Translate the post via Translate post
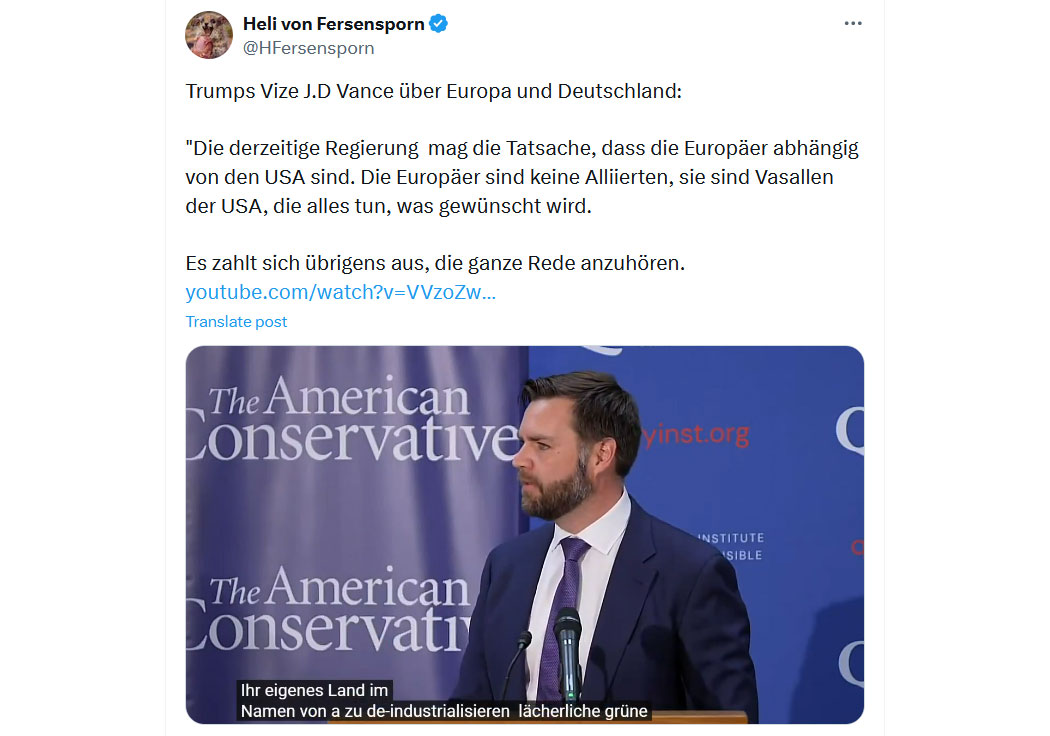The width and height of the screenshot is (1050, 736). [236, 321]
